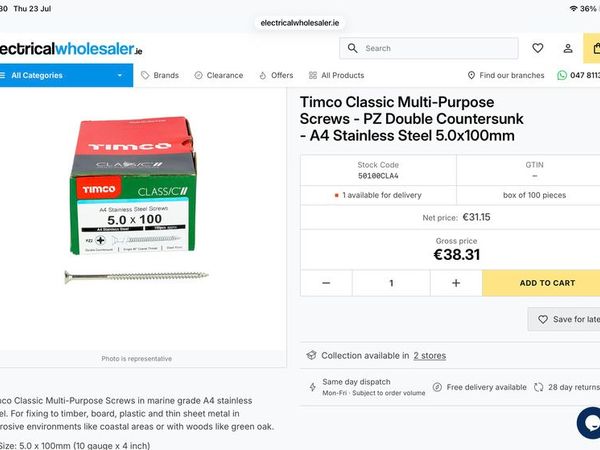Open the user account icon
The width and height of the screenshot is (600, 450).
click(568, 48)
